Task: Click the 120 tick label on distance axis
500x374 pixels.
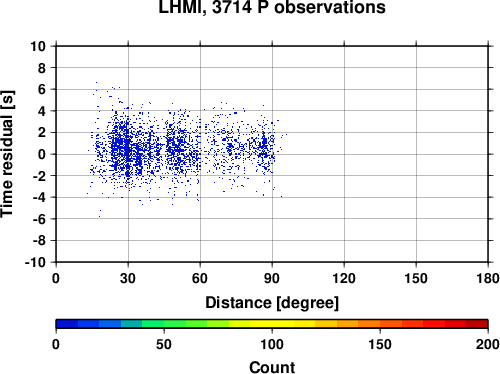Action: 344,278
